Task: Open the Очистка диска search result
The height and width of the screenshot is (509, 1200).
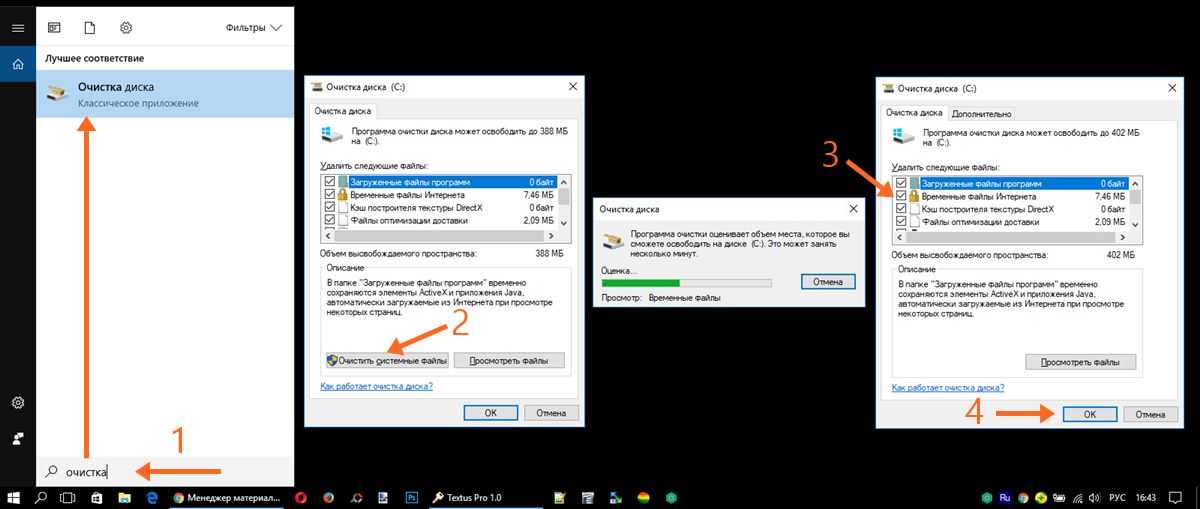Action: [165, 94]
